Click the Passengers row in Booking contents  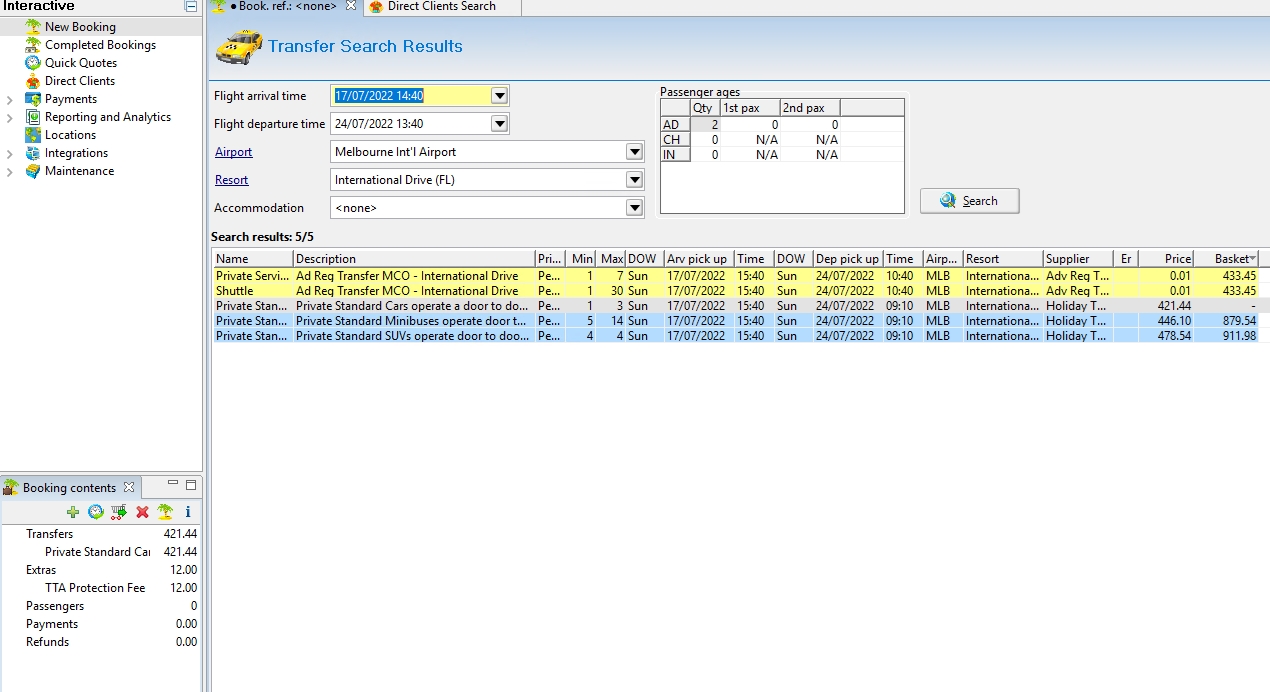(100, 606)
